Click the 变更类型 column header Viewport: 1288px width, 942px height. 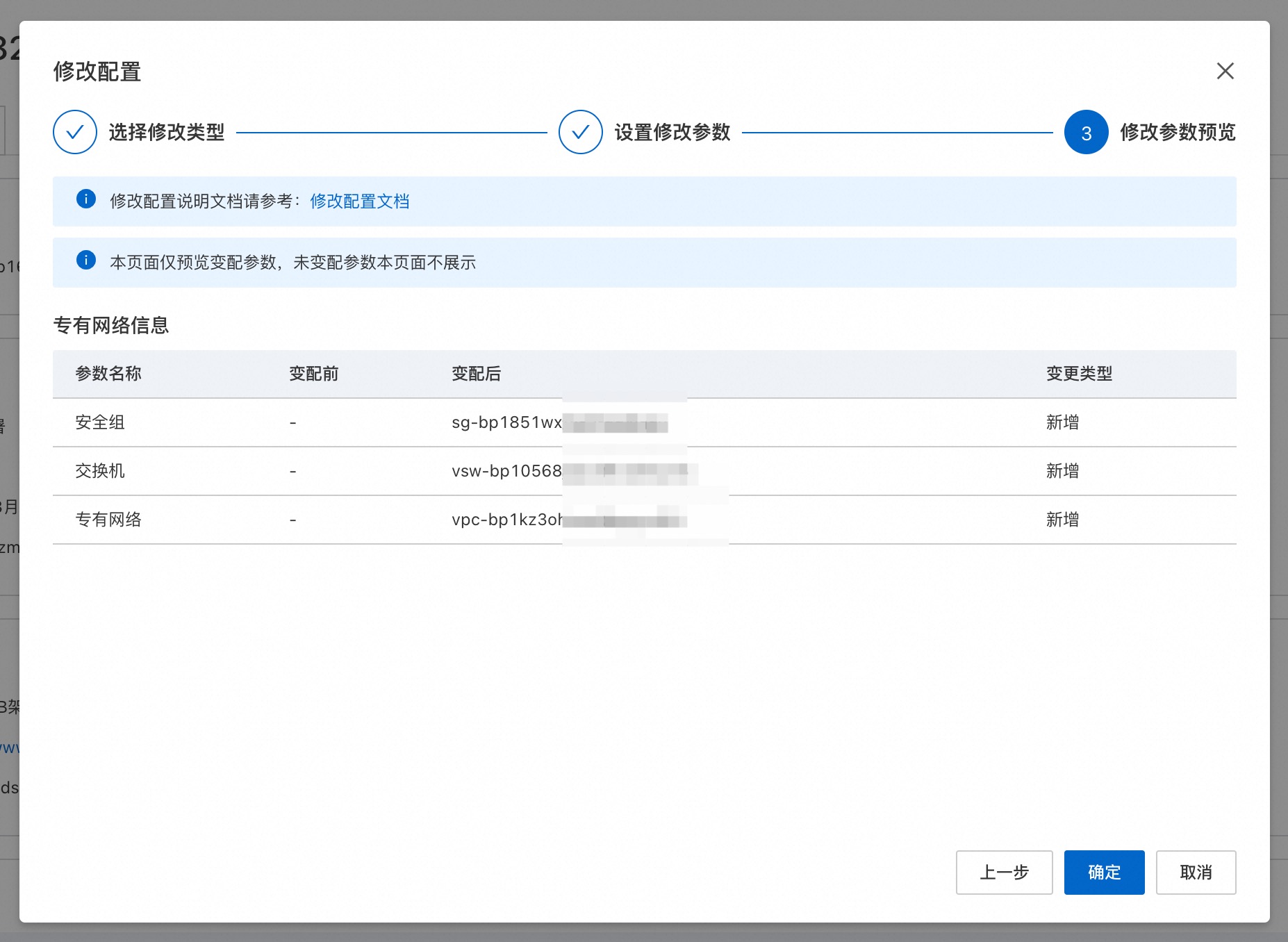coord(1080,374)
